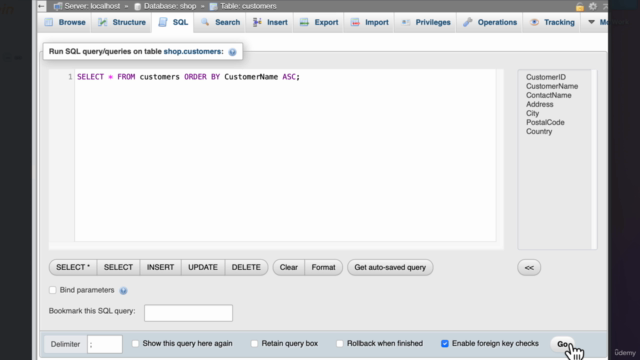Click the INSERT template button
The width and height of the screenshot is (640, 360).
click(x=160, y=267)
